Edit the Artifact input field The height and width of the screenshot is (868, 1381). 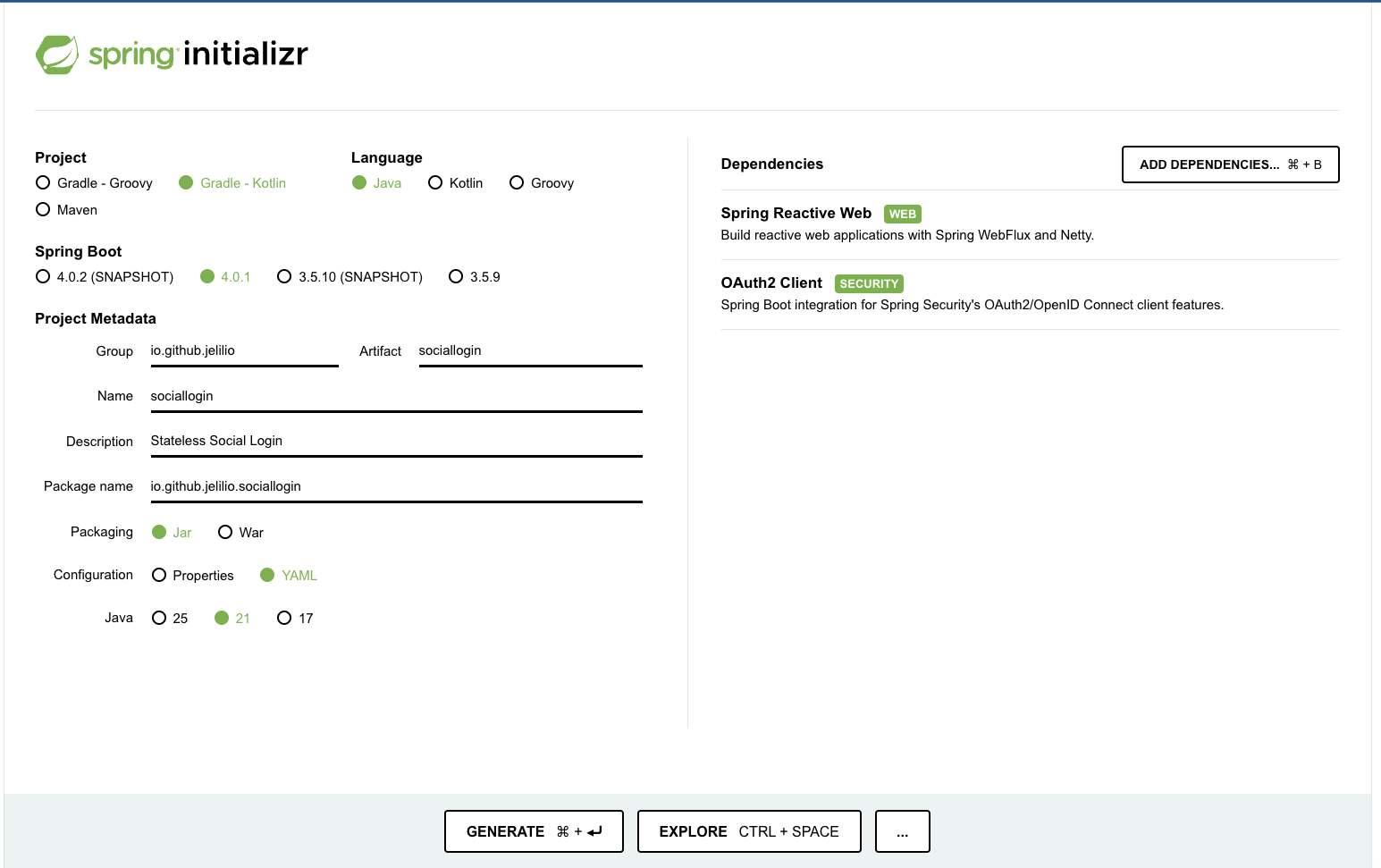point(531,351)
